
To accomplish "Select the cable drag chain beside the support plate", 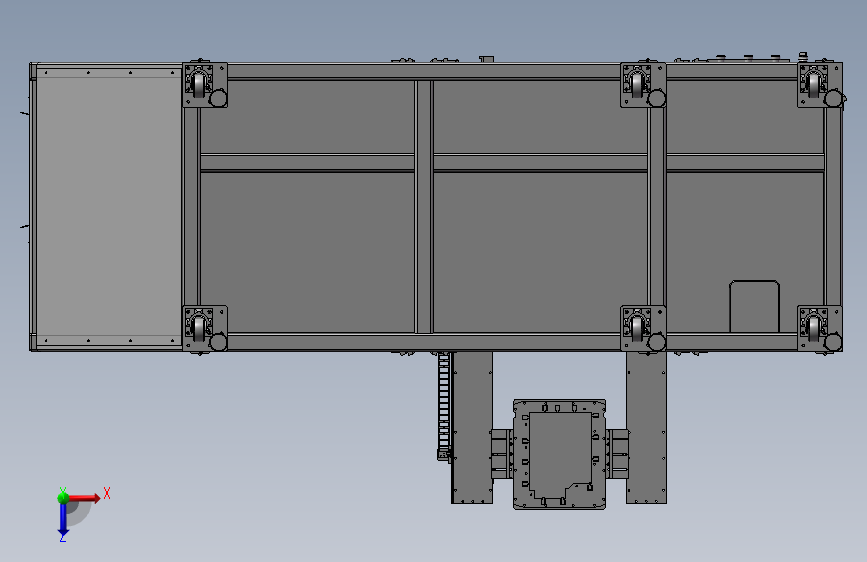I will click(444, 407).
